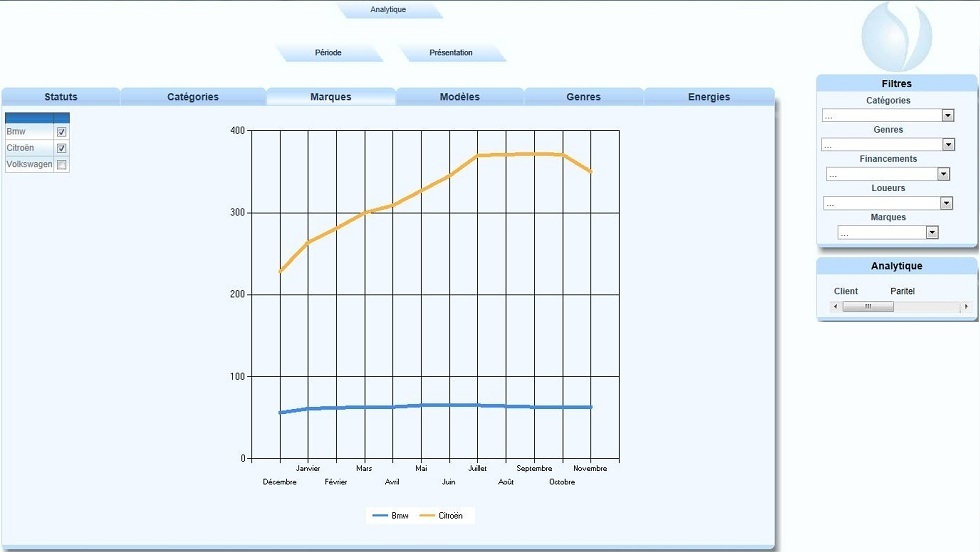Click the Citroën legend line marker
980x552 pixels.
[x=427, y=516]
